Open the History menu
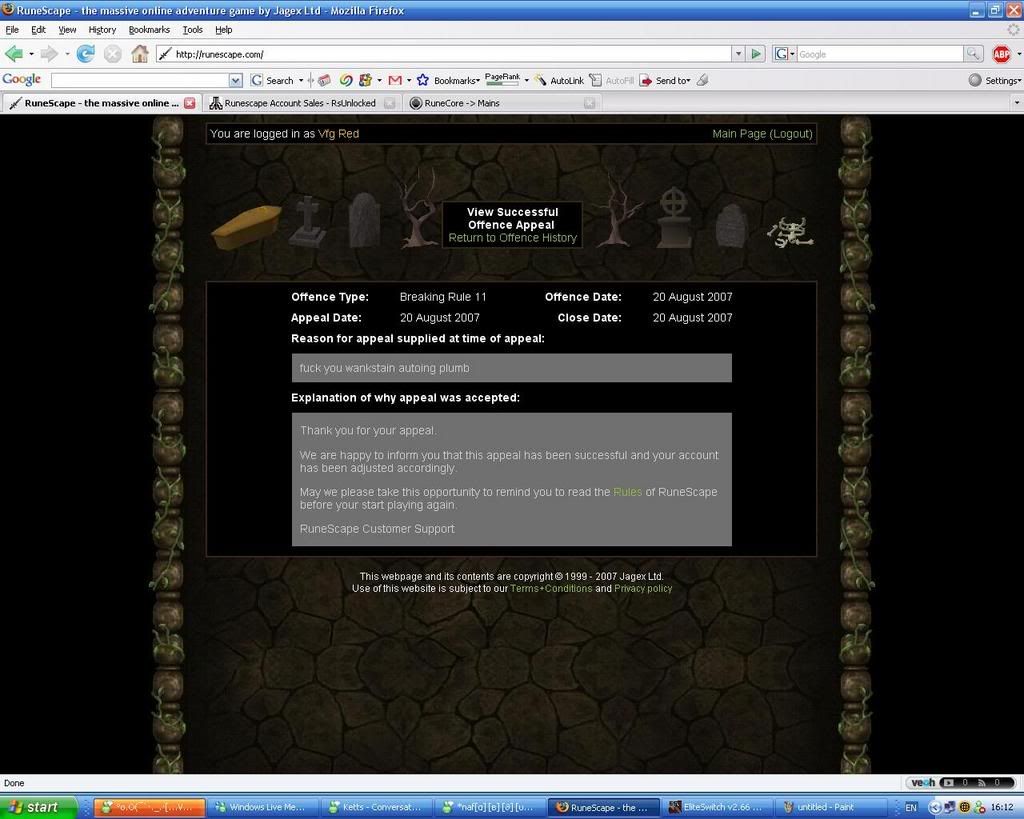Image resolution: width=1024 pixels, height=819 pixels. [102, 30]
